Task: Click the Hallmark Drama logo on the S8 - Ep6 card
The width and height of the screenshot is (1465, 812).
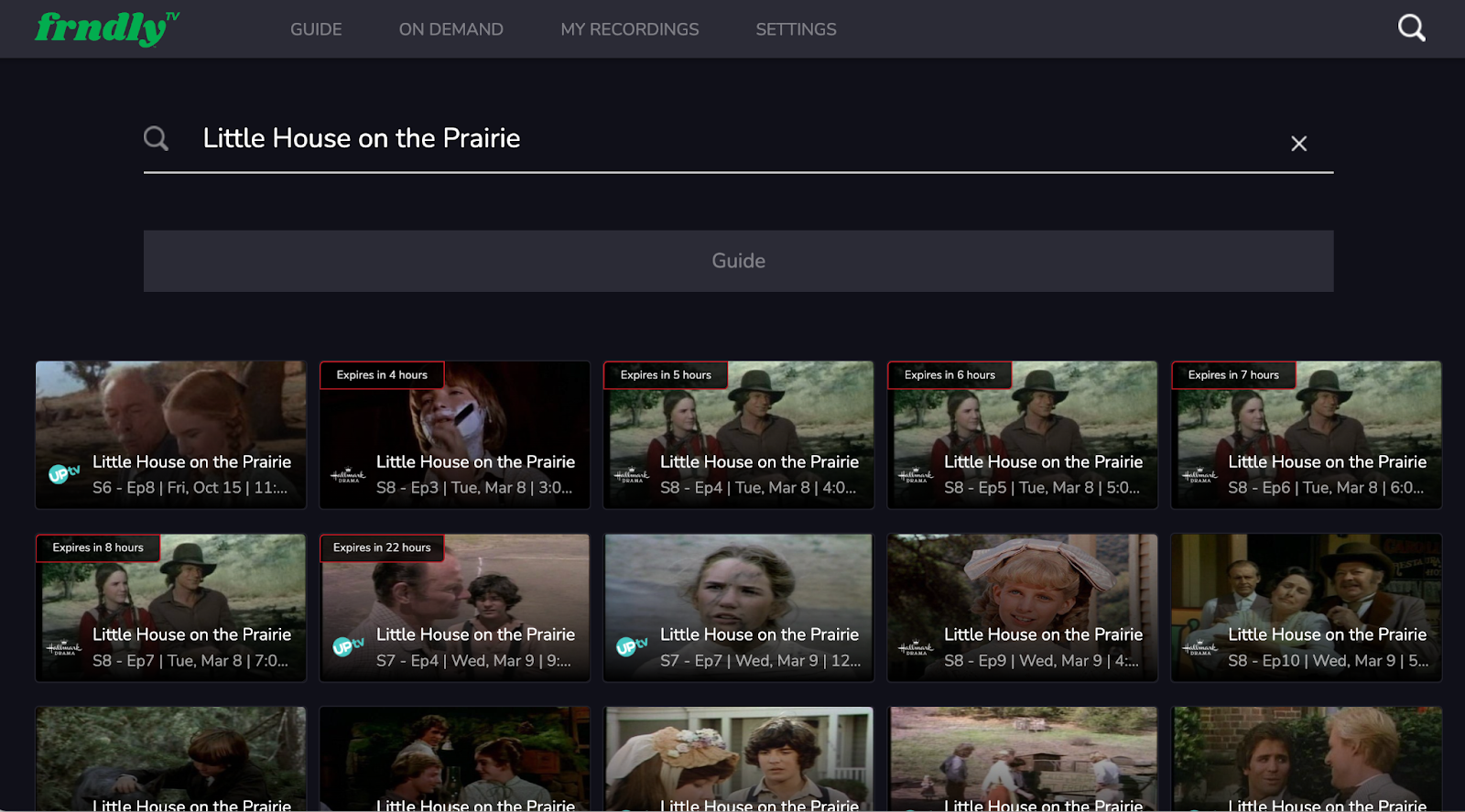Action: [1199, 475]
